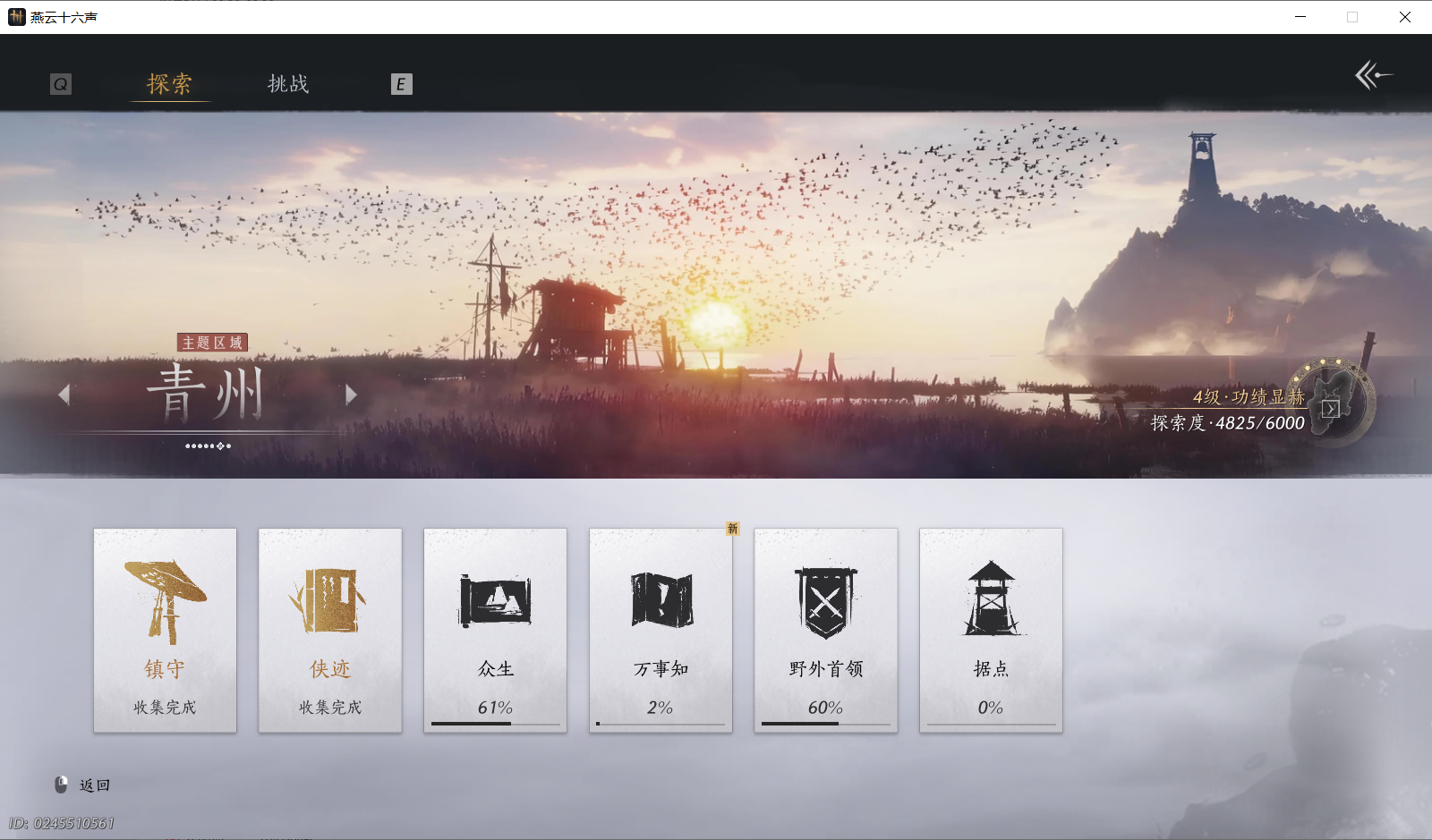Click the region page indicator dots
1432x840 pixels.
point(208,445)
